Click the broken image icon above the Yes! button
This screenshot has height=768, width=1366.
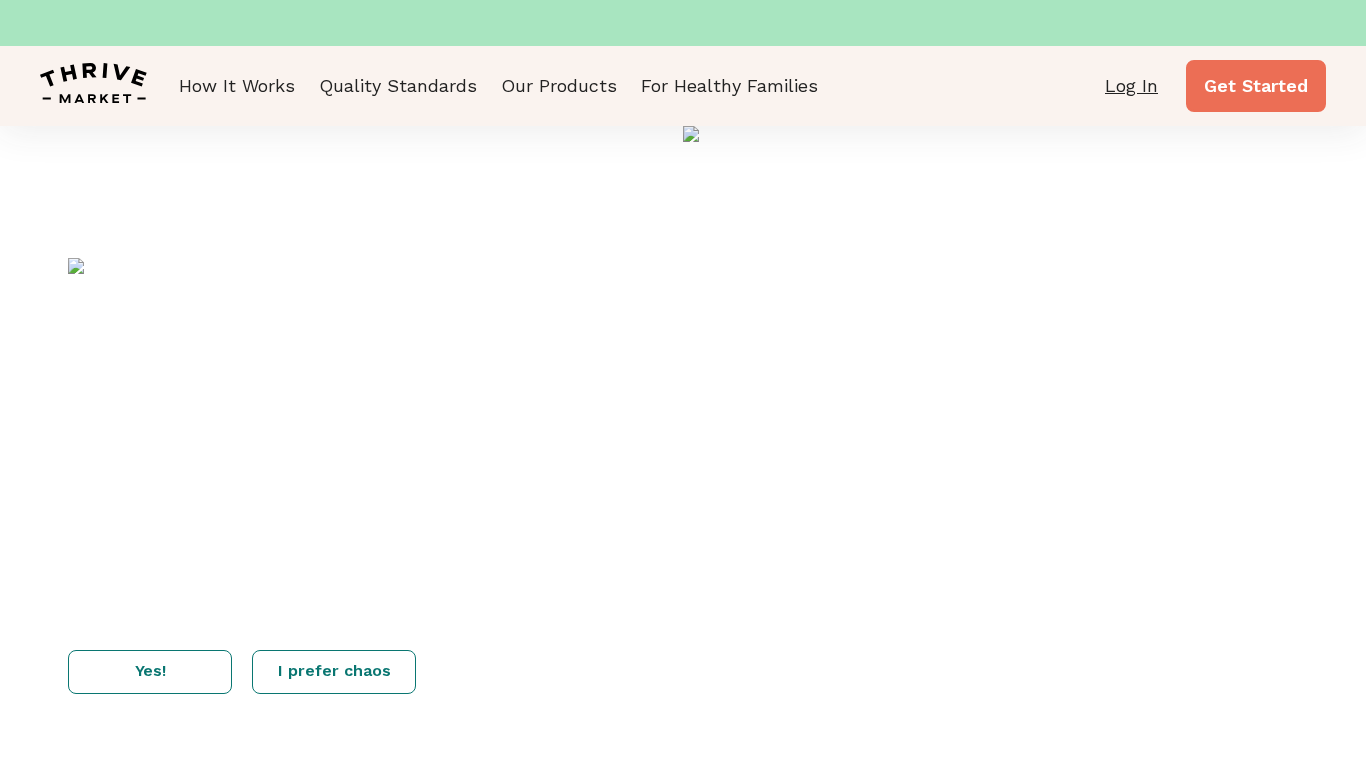coord(76,266)
